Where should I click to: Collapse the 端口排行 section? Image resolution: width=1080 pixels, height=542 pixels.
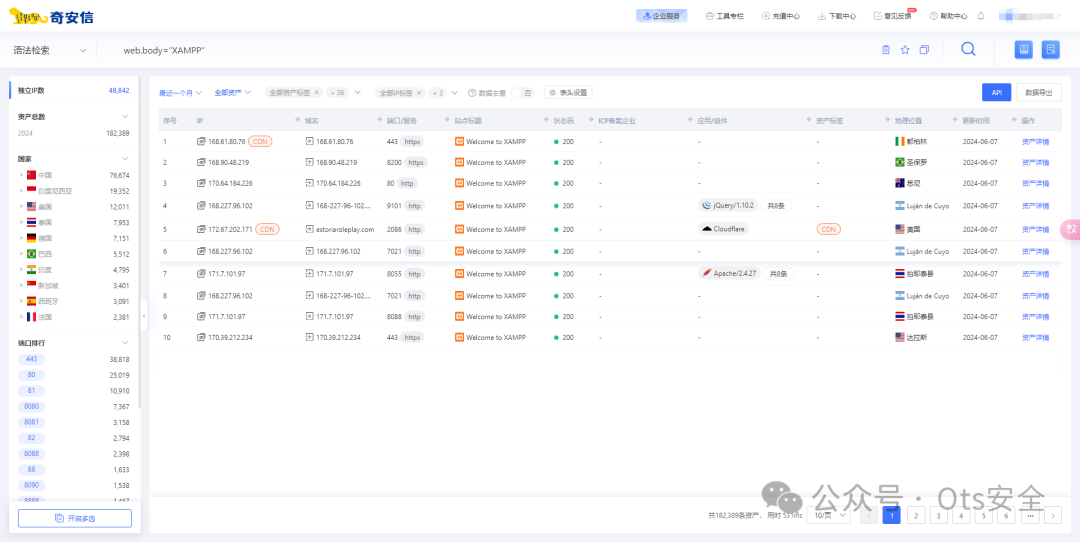[125, 342]
